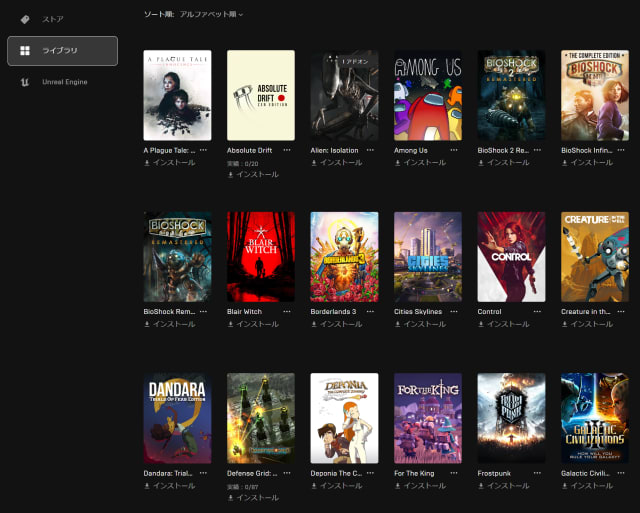Screen dimensions: 640x513
Task: Install Galactic Civilizations via インストール
Action: (587, 486)
